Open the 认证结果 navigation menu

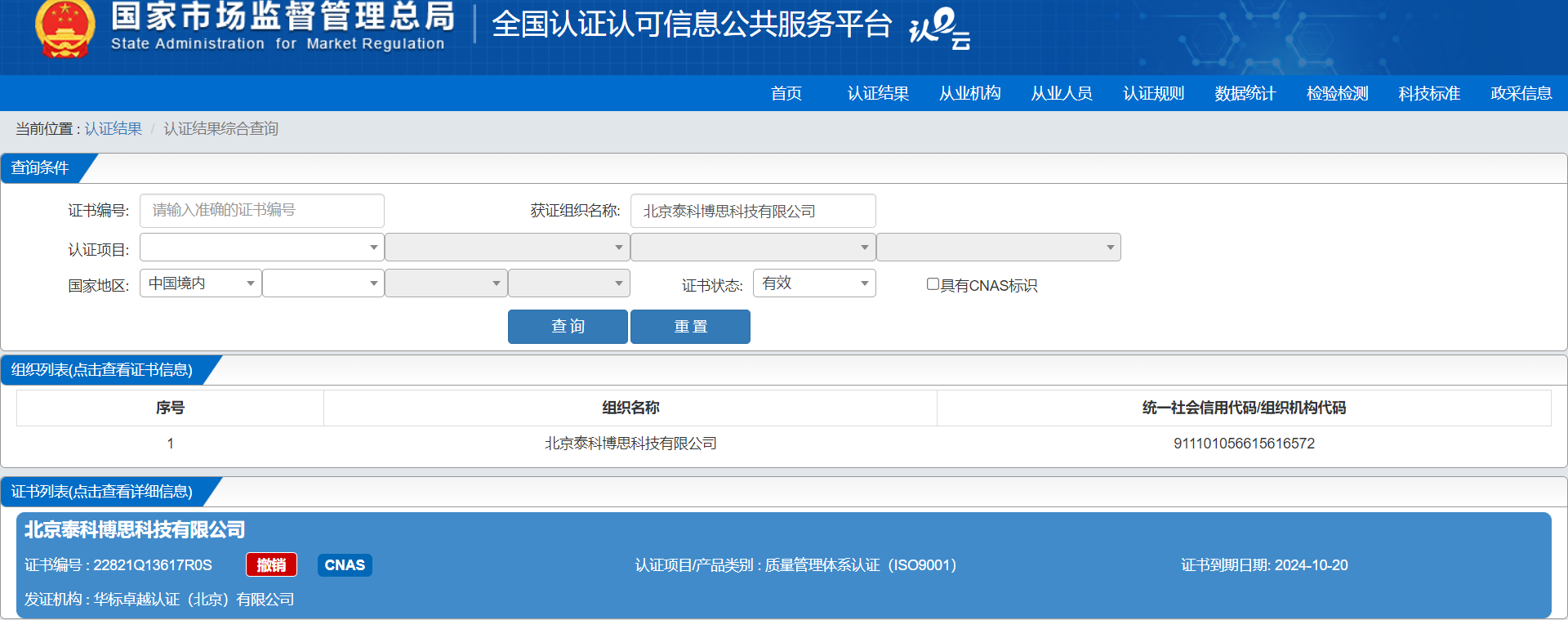(878, 93)
